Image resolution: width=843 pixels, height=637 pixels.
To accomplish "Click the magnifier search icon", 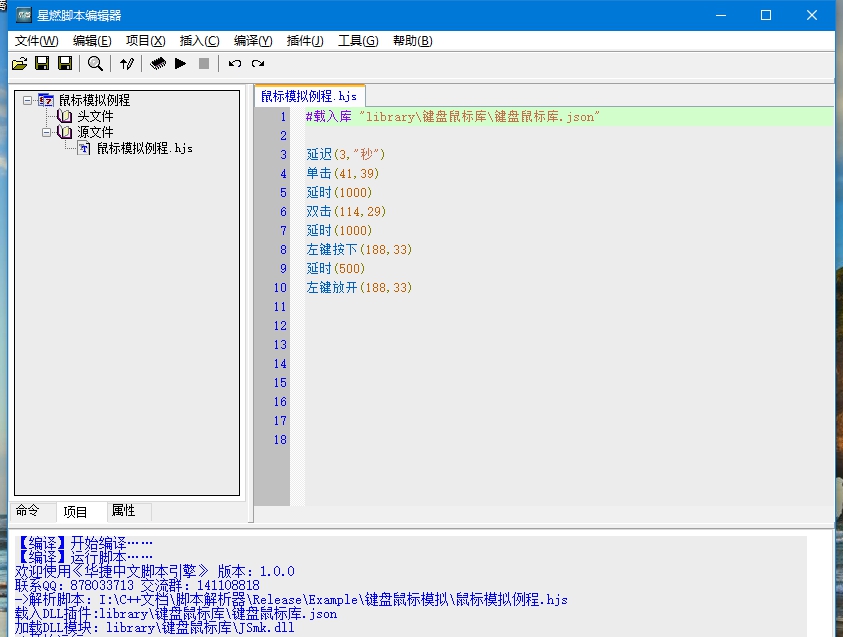I will click(95, 64).
